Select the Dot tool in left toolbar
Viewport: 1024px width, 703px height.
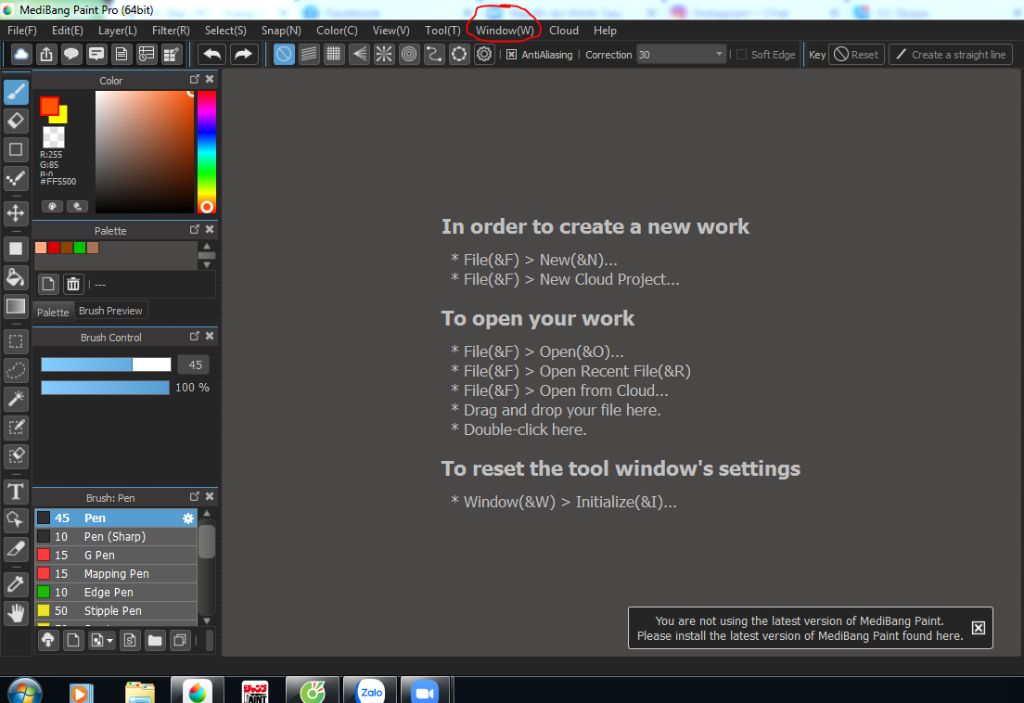tap(16, 178)
